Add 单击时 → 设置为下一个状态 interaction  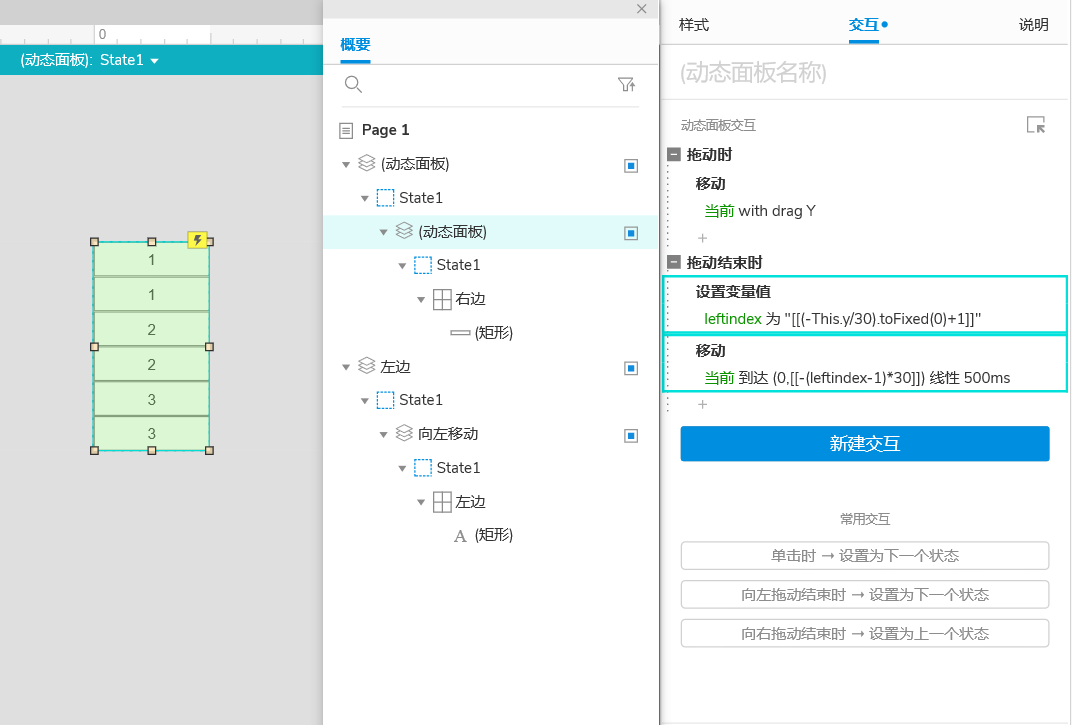[865, 555]
